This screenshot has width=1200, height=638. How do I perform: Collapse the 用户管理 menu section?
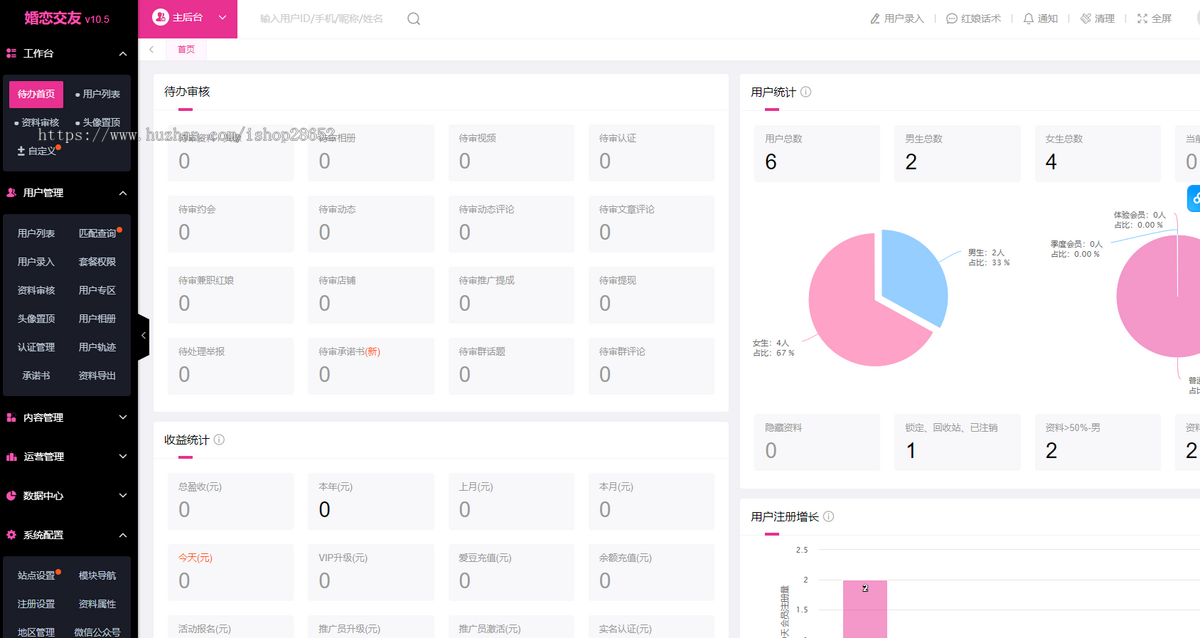(123, 193)
